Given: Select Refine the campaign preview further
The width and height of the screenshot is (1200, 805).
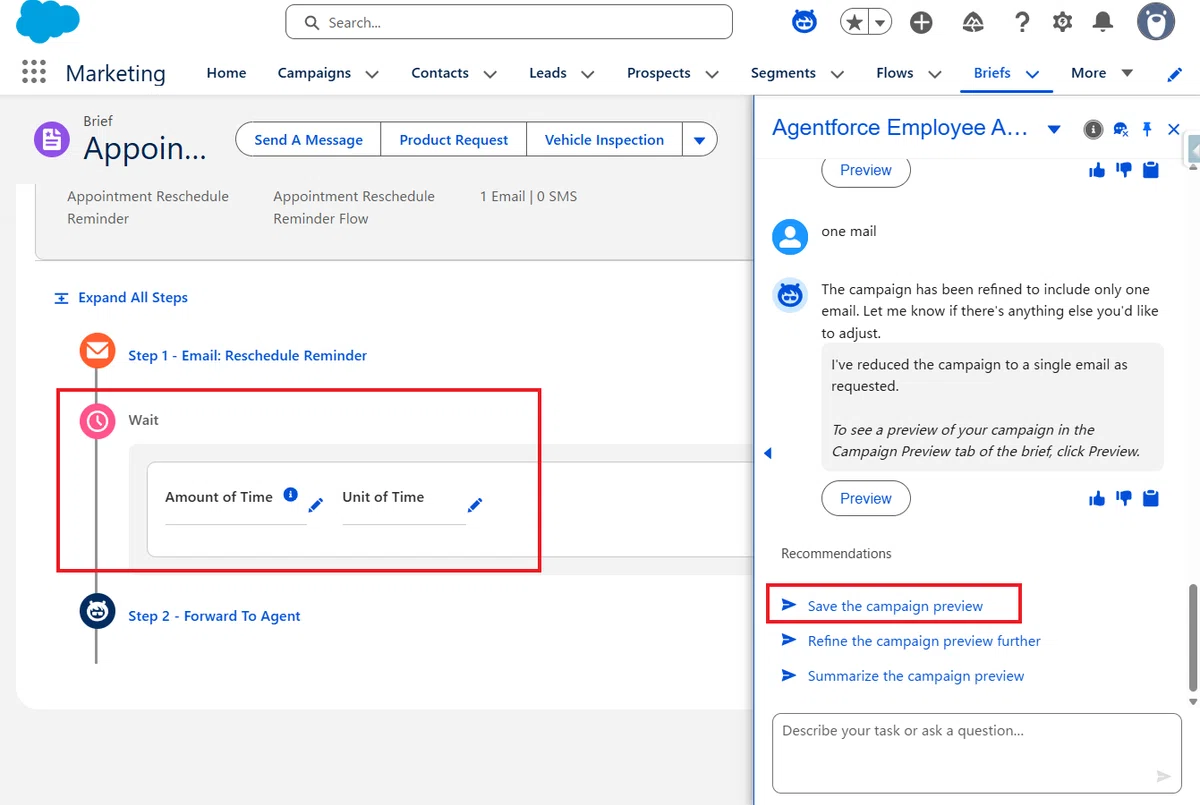Looking at the screenshot, I should click(x=924, y=641).
